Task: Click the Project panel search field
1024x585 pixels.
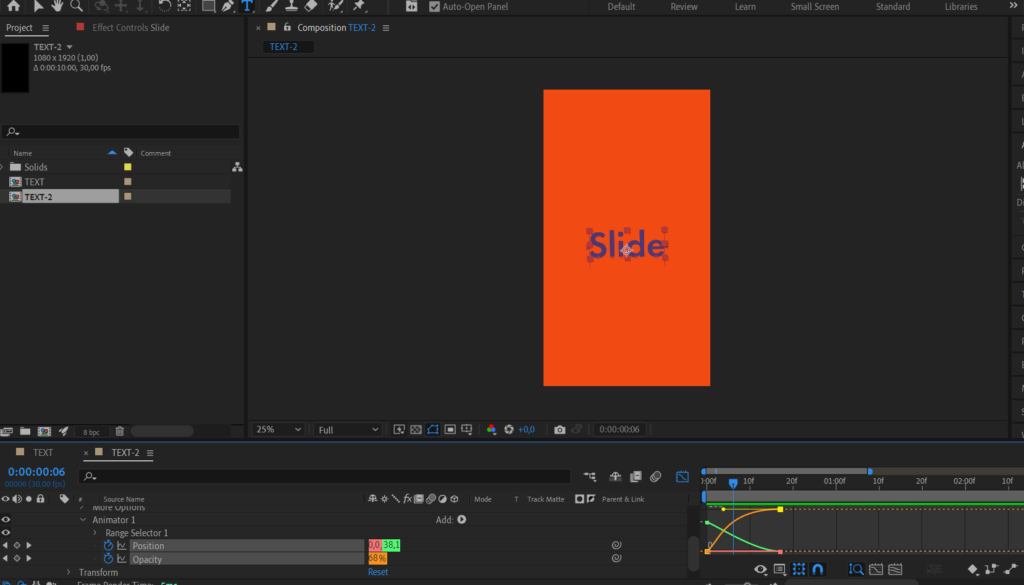Action: [x=121, y=132]
